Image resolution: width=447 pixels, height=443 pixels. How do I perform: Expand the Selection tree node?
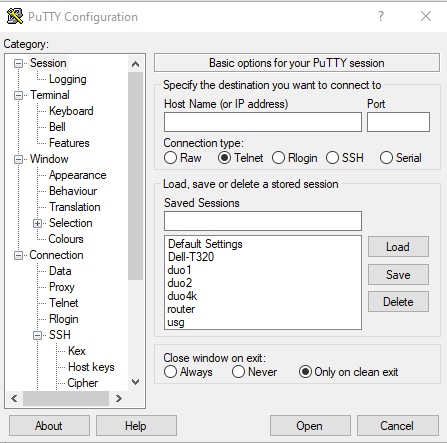[38, 223]
